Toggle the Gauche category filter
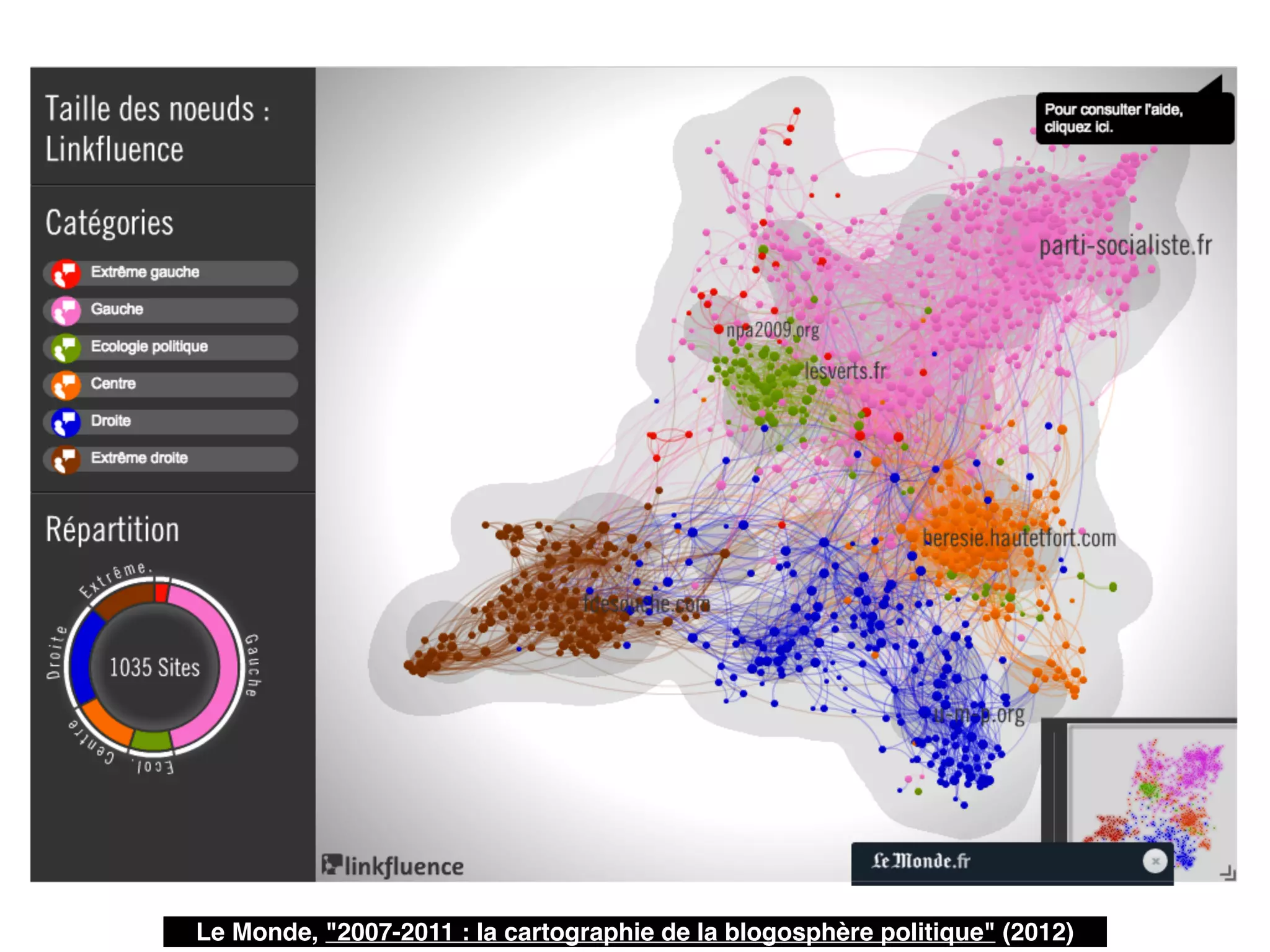 coord(171,311)
